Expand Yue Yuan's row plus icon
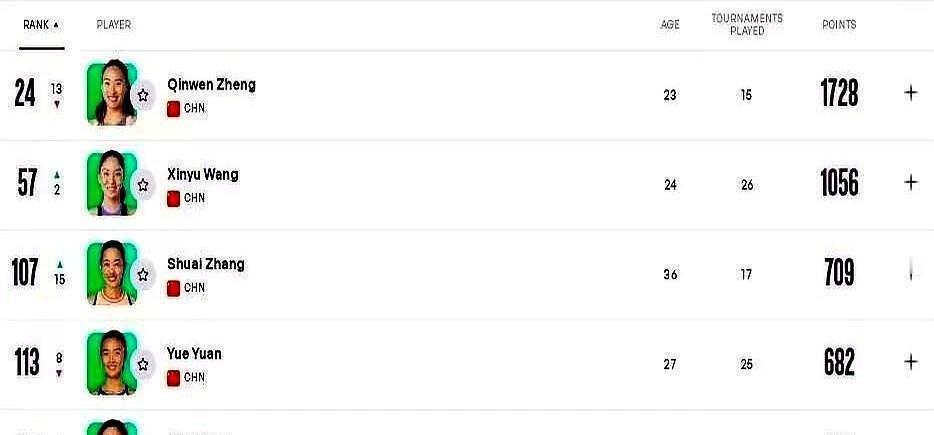The width and height of the screenshot is (934, 435). tap(911, 362)
